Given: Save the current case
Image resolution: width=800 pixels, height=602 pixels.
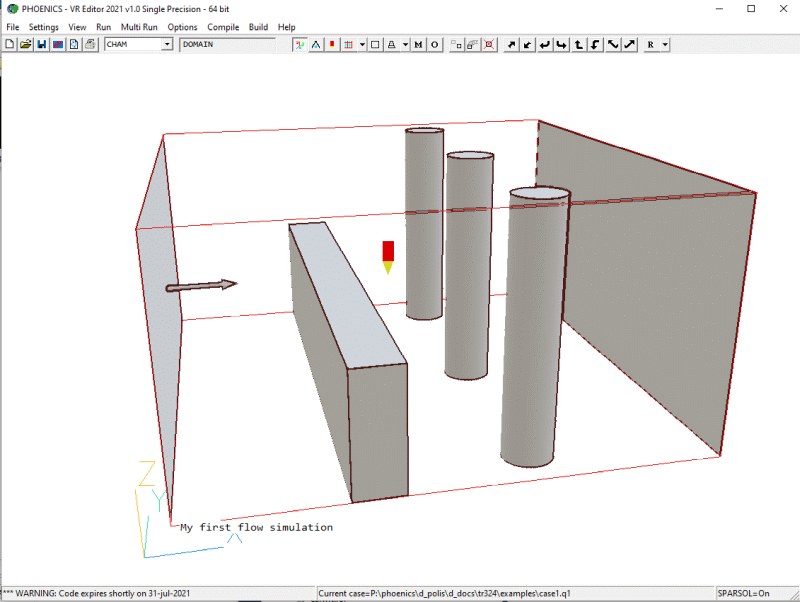Looking at the screenshot, I should point(41,44).
